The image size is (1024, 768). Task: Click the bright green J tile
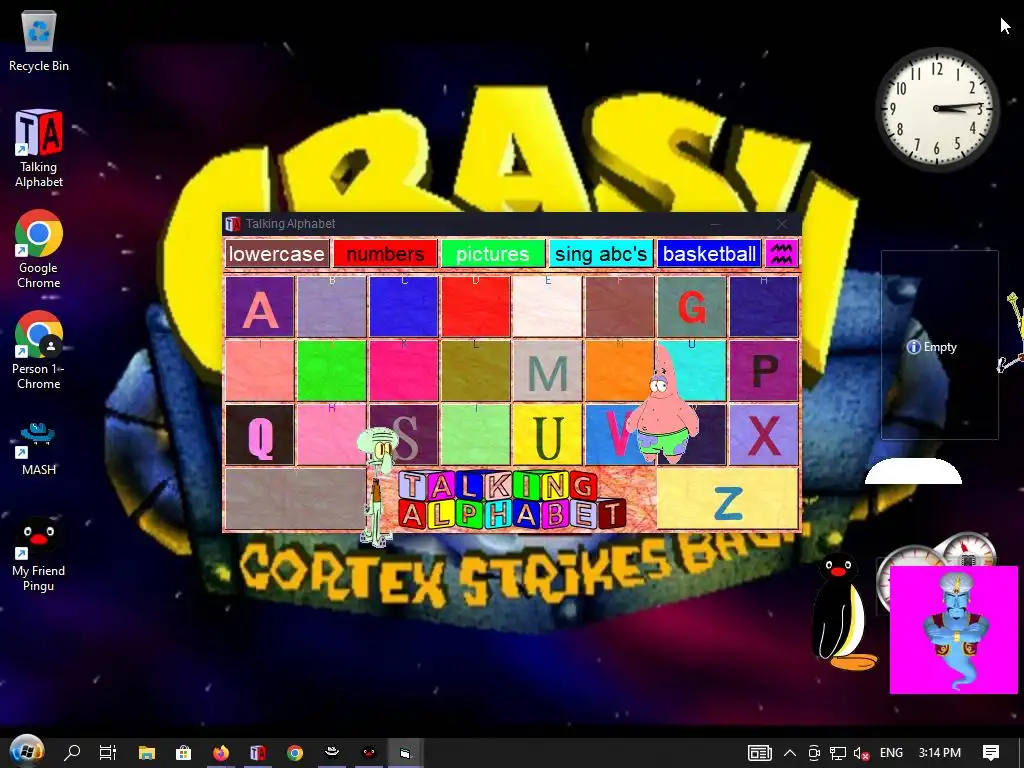pyautogui.click(x=331, y=370)
